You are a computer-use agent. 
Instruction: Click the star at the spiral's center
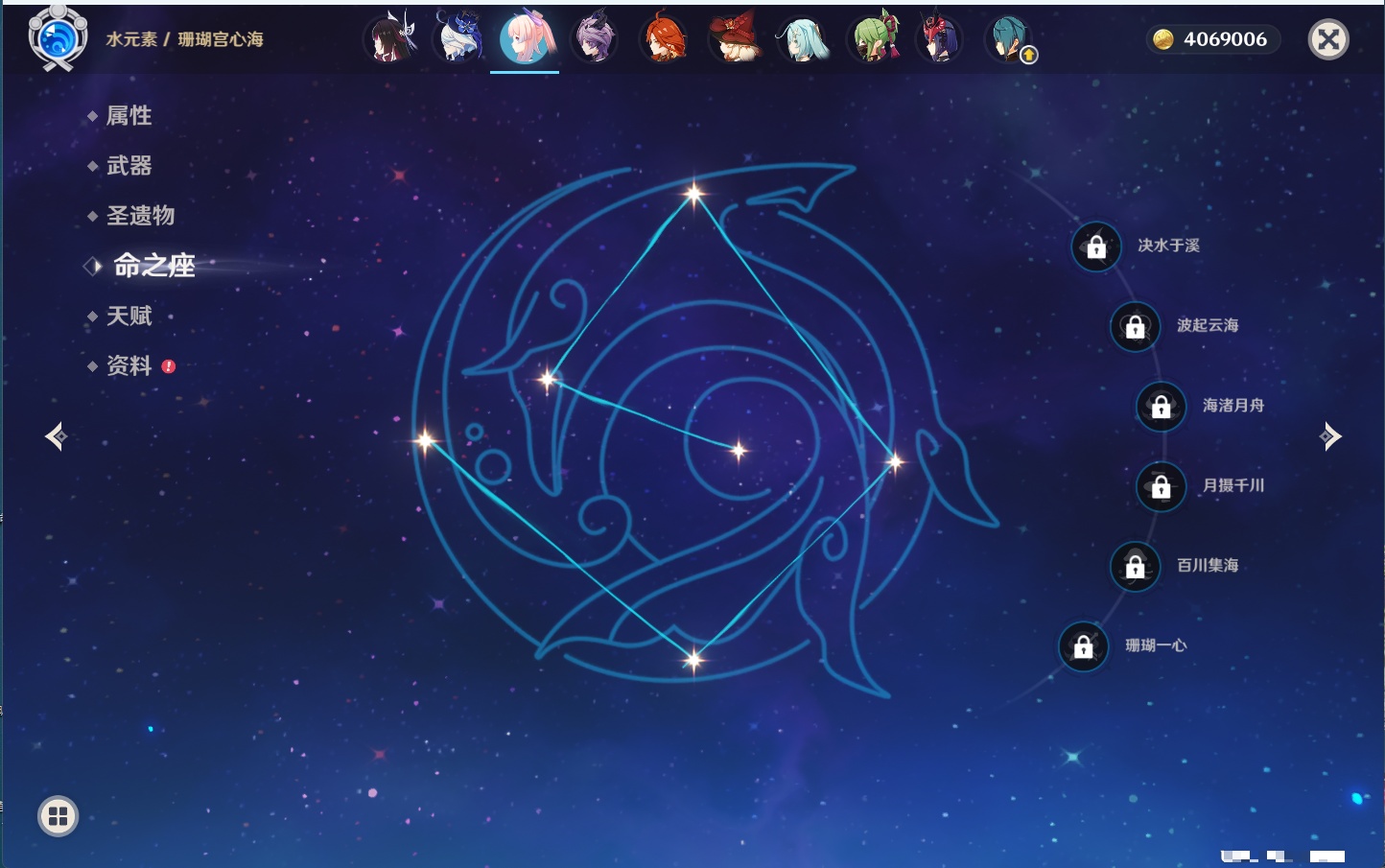pos(739,450)
